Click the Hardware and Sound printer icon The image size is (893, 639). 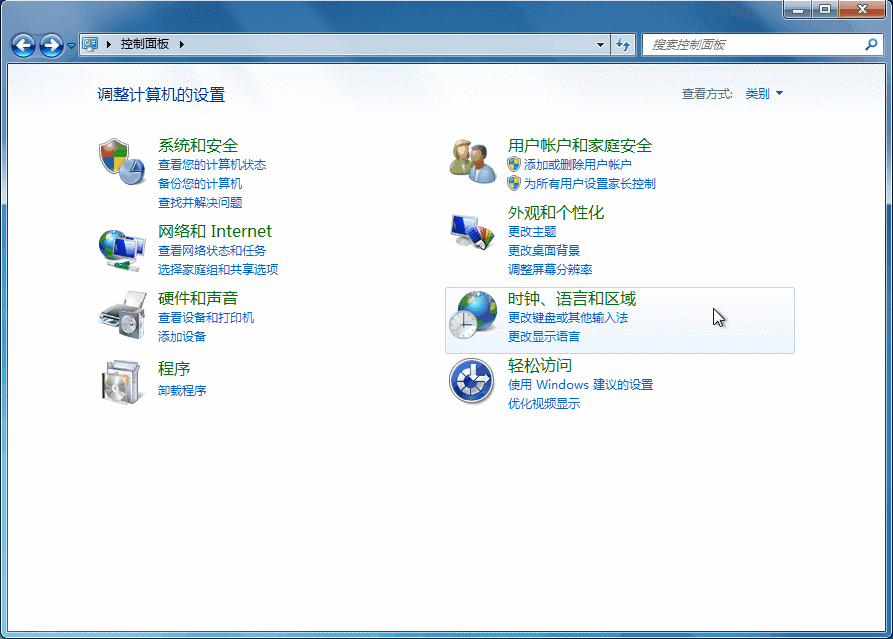[123, 315]
